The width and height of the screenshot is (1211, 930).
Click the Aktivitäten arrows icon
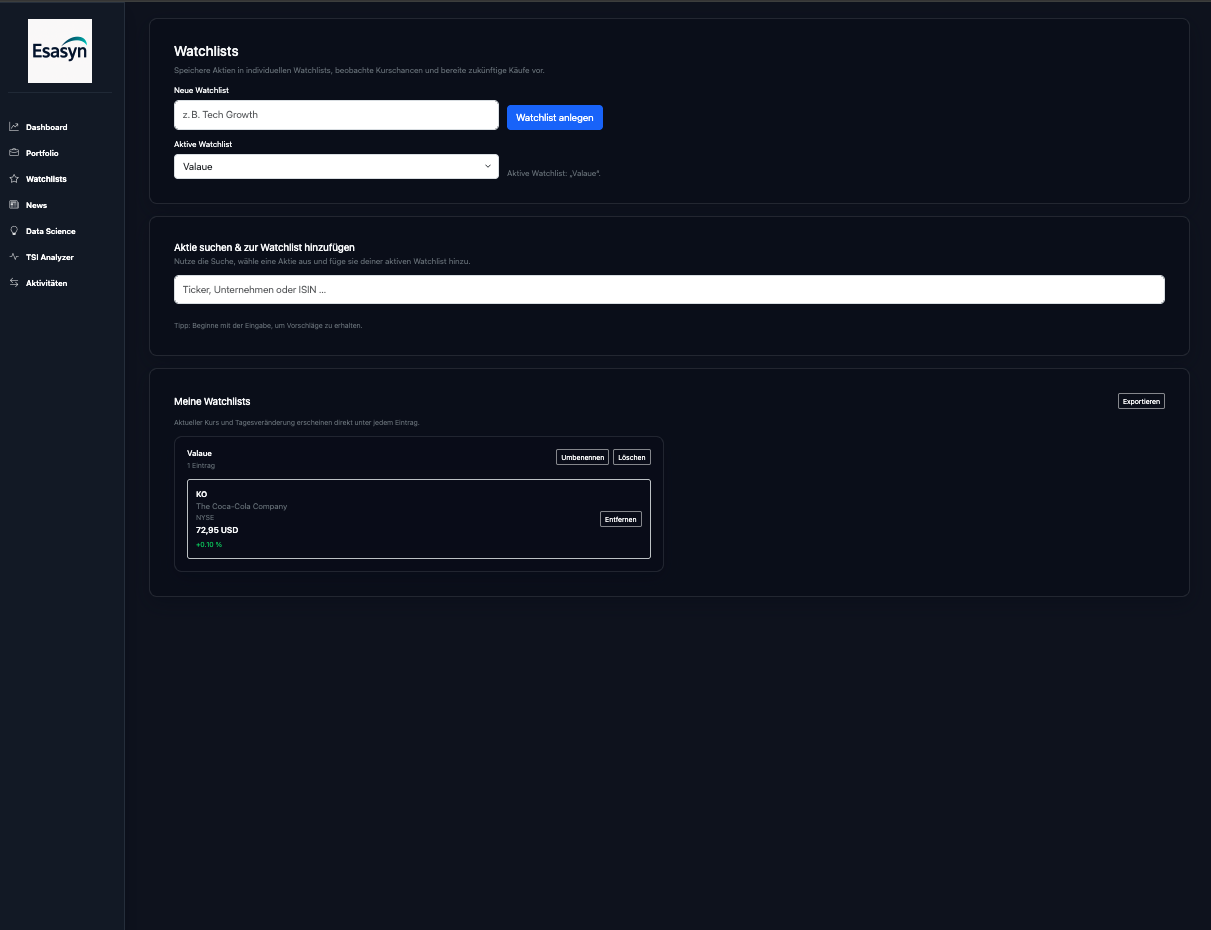[14, 283]
